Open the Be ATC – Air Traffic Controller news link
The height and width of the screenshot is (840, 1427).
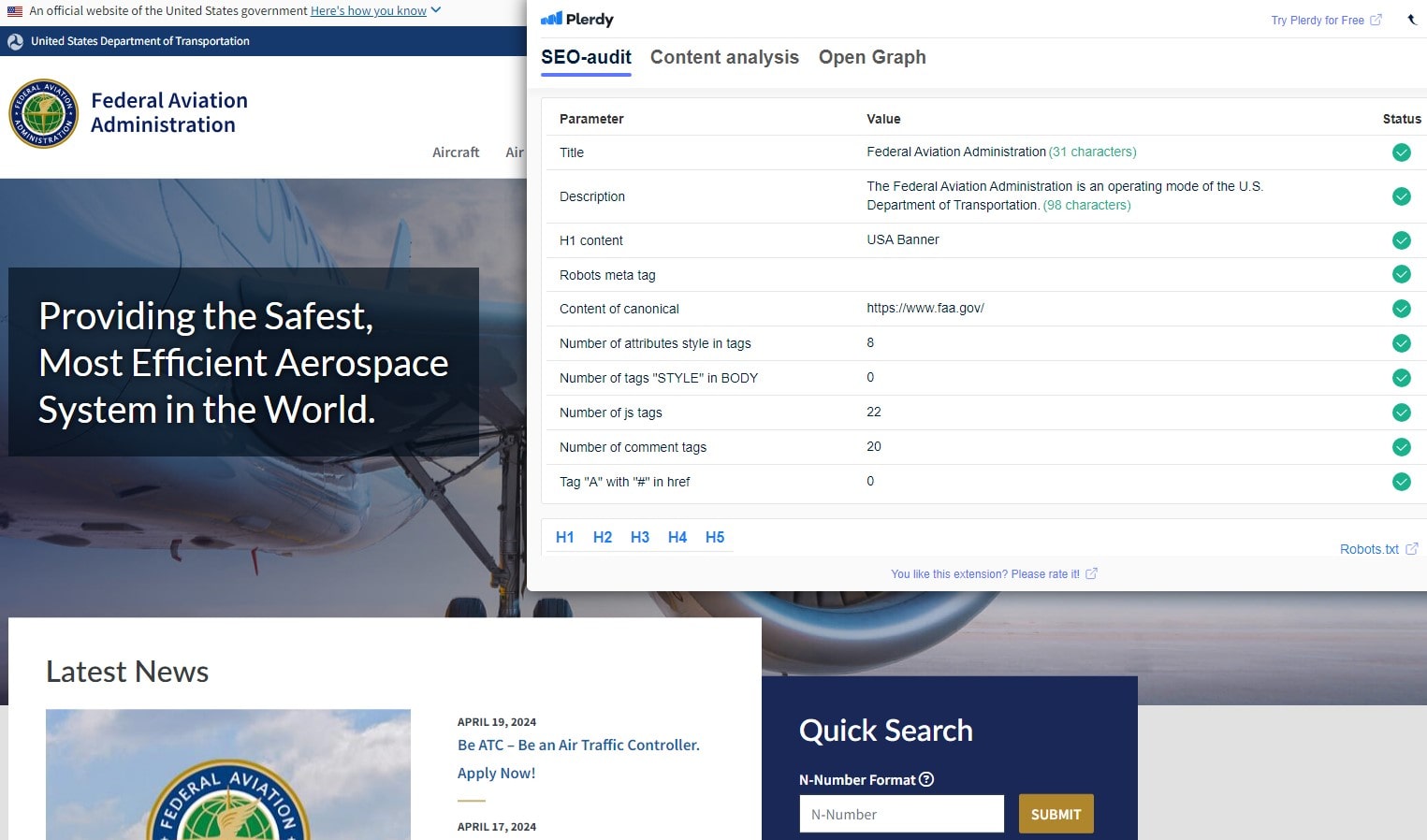tap(578, 759)
